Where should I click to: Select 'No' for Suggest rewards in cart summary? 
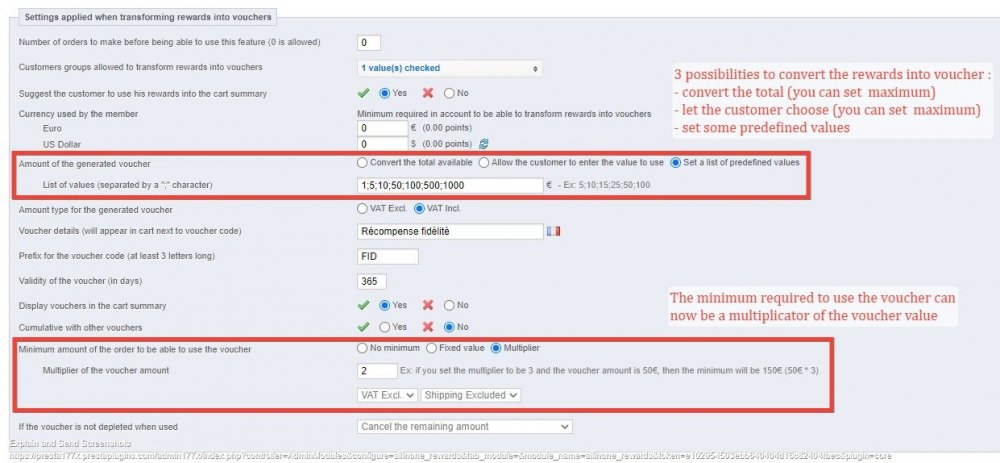pyautogui.click(x=449, y=93)
